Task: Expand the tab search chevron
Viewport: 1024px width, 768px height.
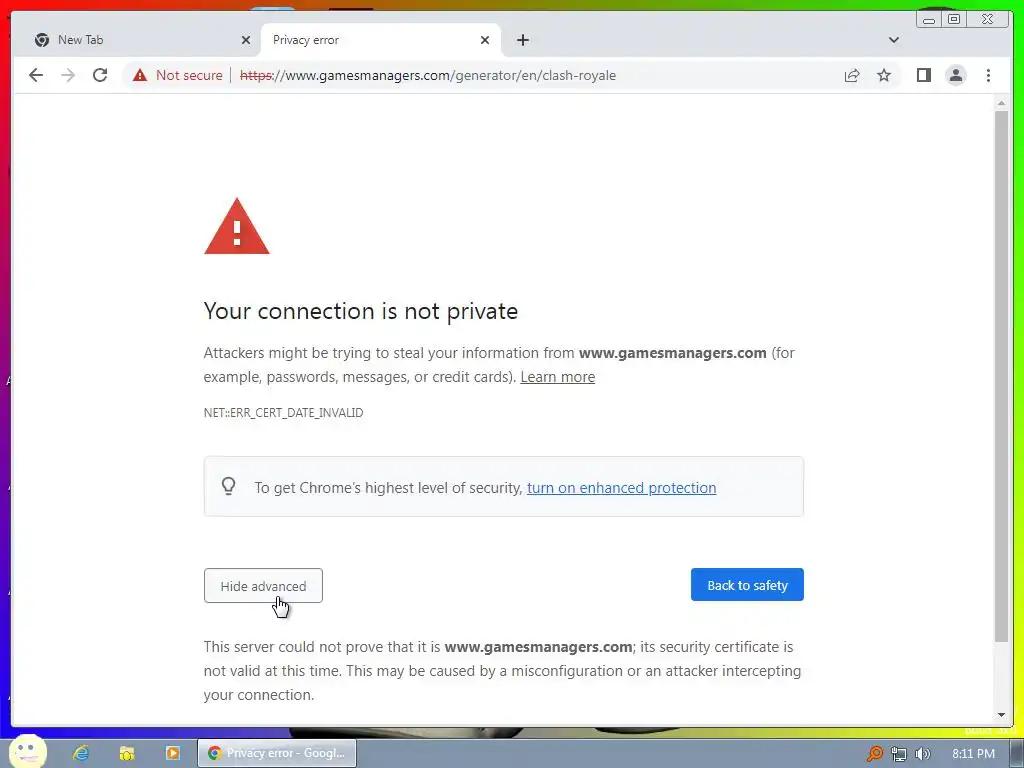Action: click(x=894, y=40)
